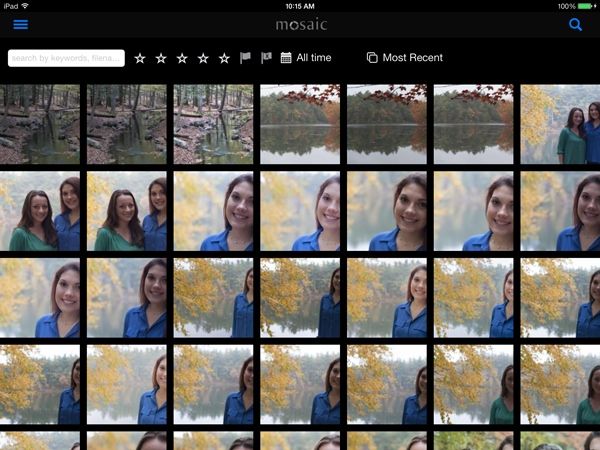Toggle the first flag filter
The height and width of the screenshot is (450, 600).
[x=245, y=58]
